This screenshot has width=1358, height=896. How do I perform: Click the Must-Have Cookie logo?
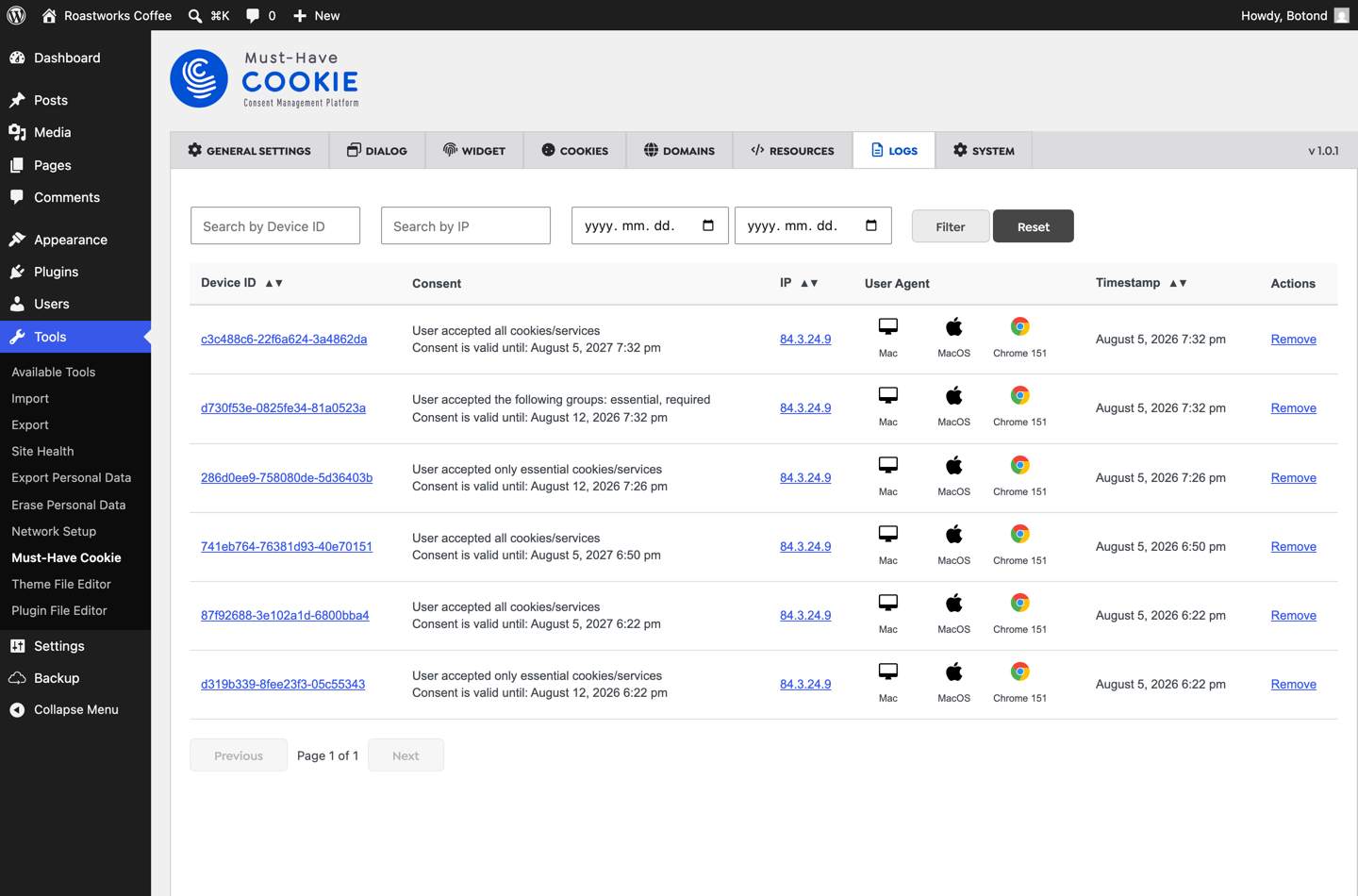click(265, 79)
